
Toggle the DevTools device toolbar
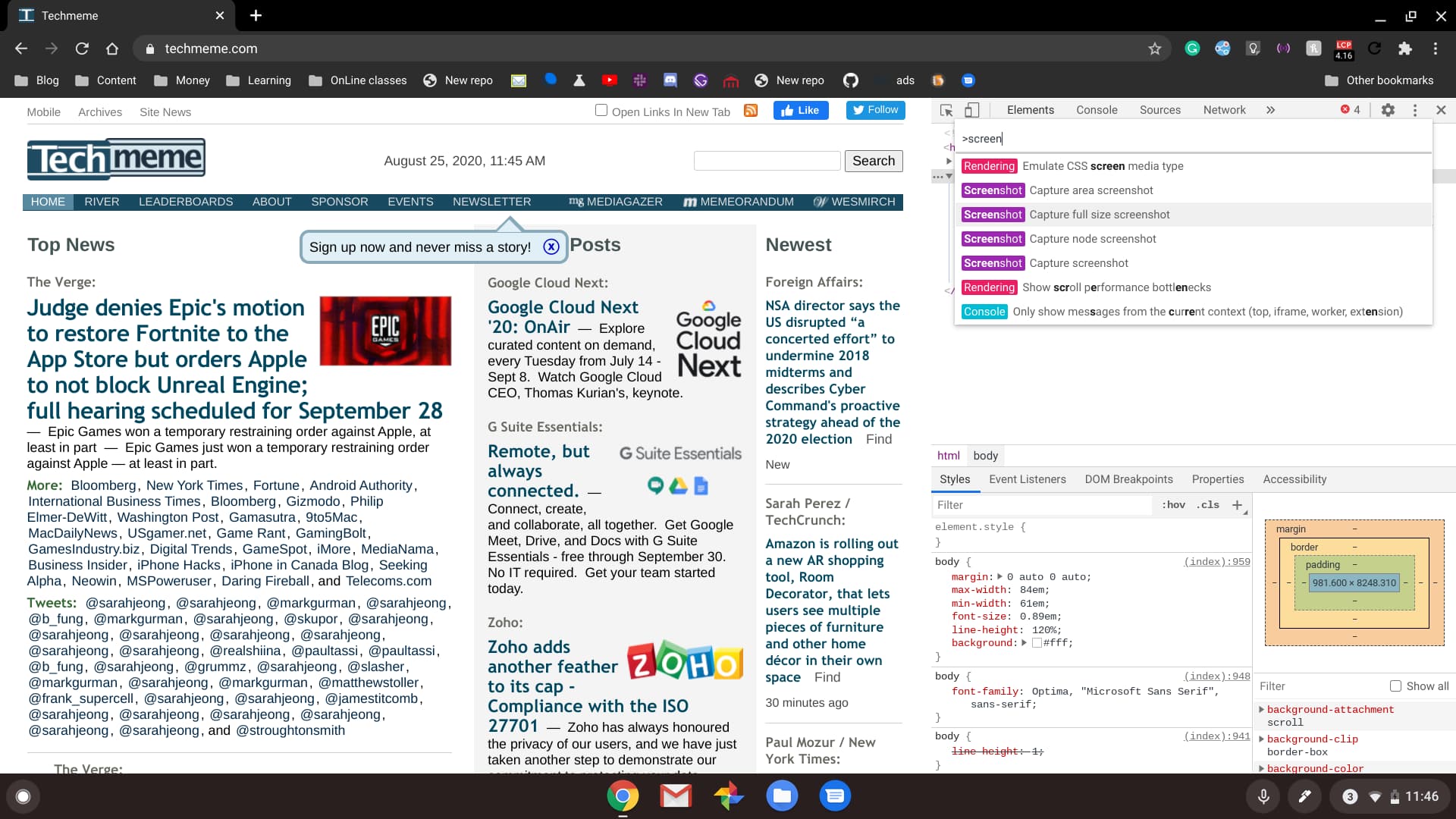(972, 110)
